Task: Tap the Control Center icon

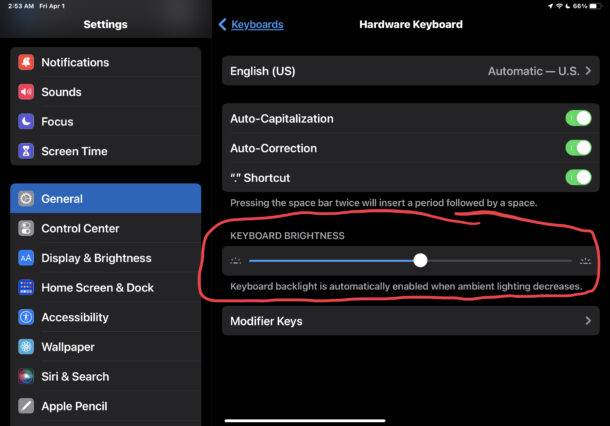Action: [26, 229]
